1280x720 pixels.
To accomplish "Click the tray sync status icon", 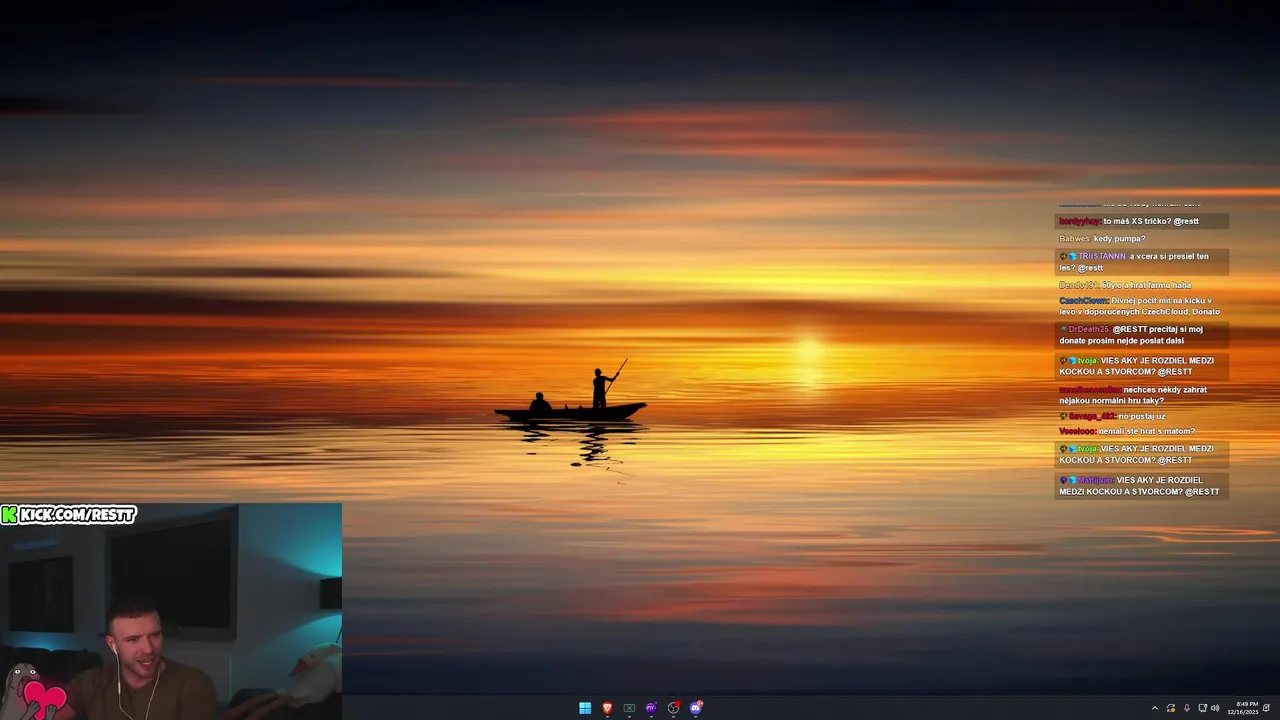I will (1171, 708).
